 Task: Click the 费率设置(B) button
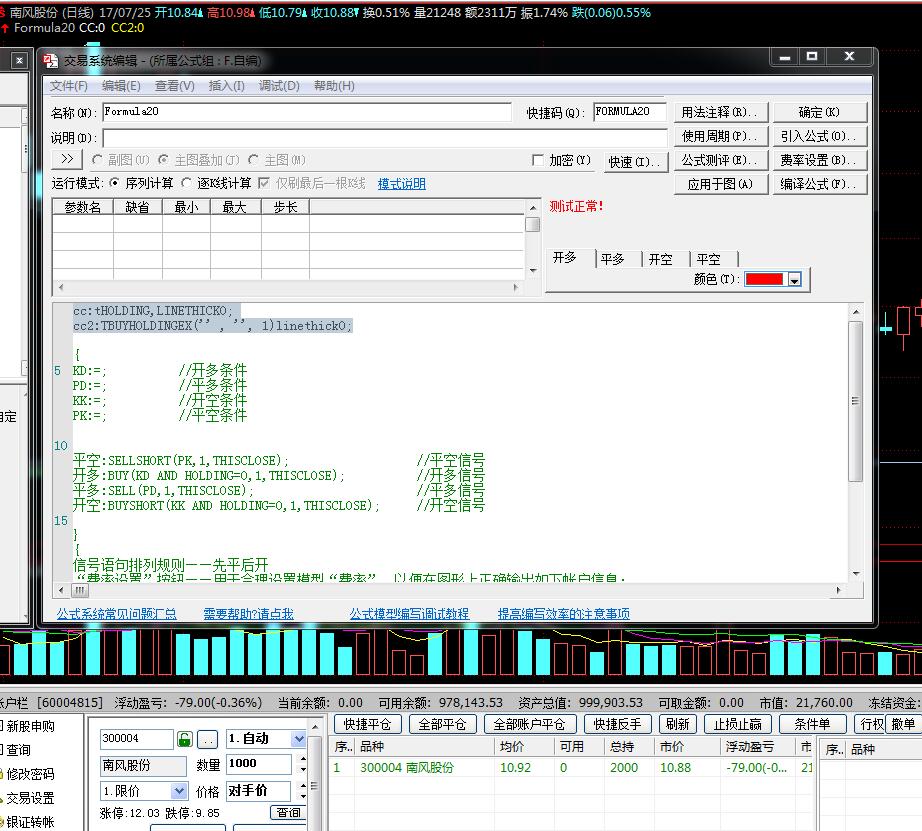click(x=820, y=160)
